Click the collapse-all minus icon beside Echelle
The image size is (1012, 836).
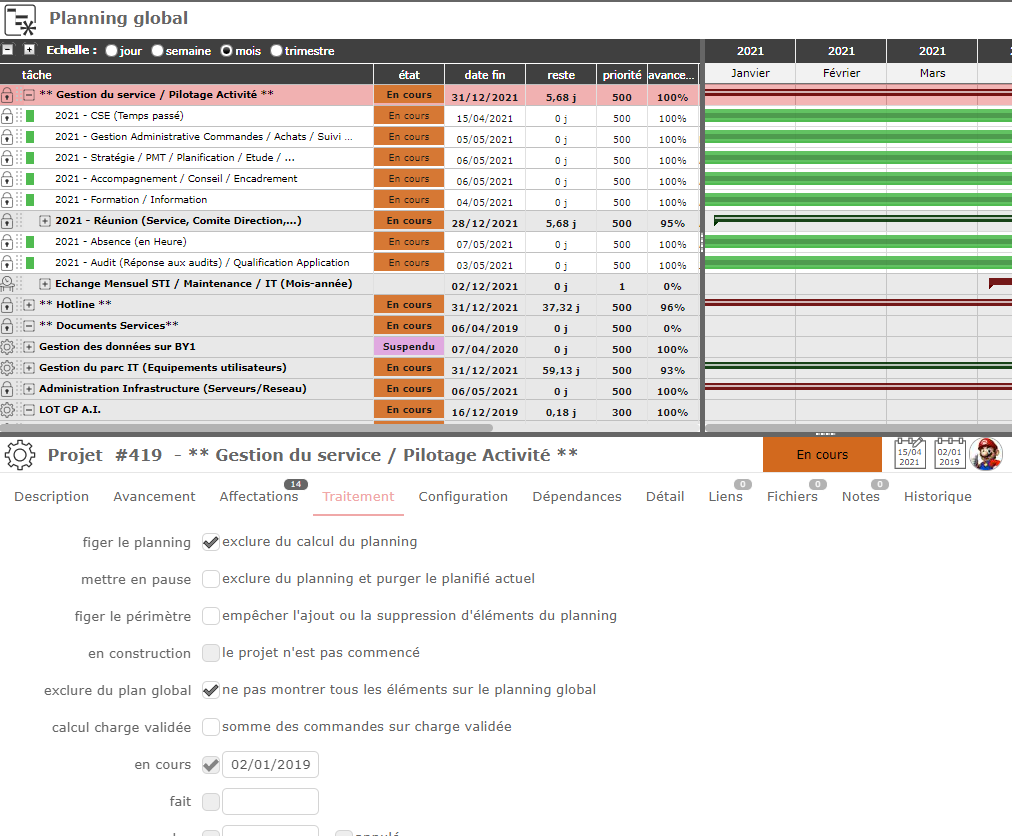click(8, 50)
